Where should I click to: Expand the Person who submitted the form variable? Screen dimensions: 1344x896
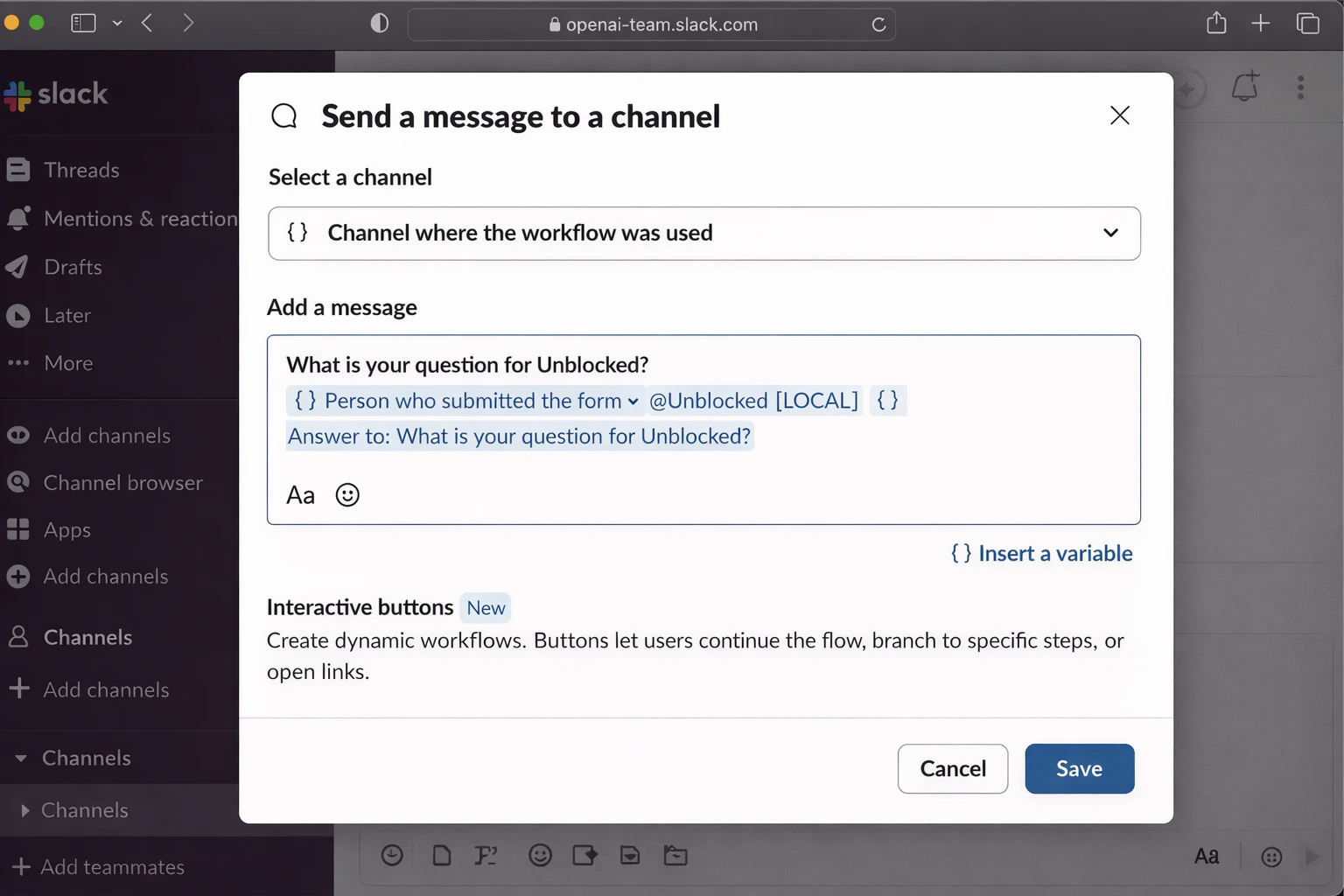[633, 401]
